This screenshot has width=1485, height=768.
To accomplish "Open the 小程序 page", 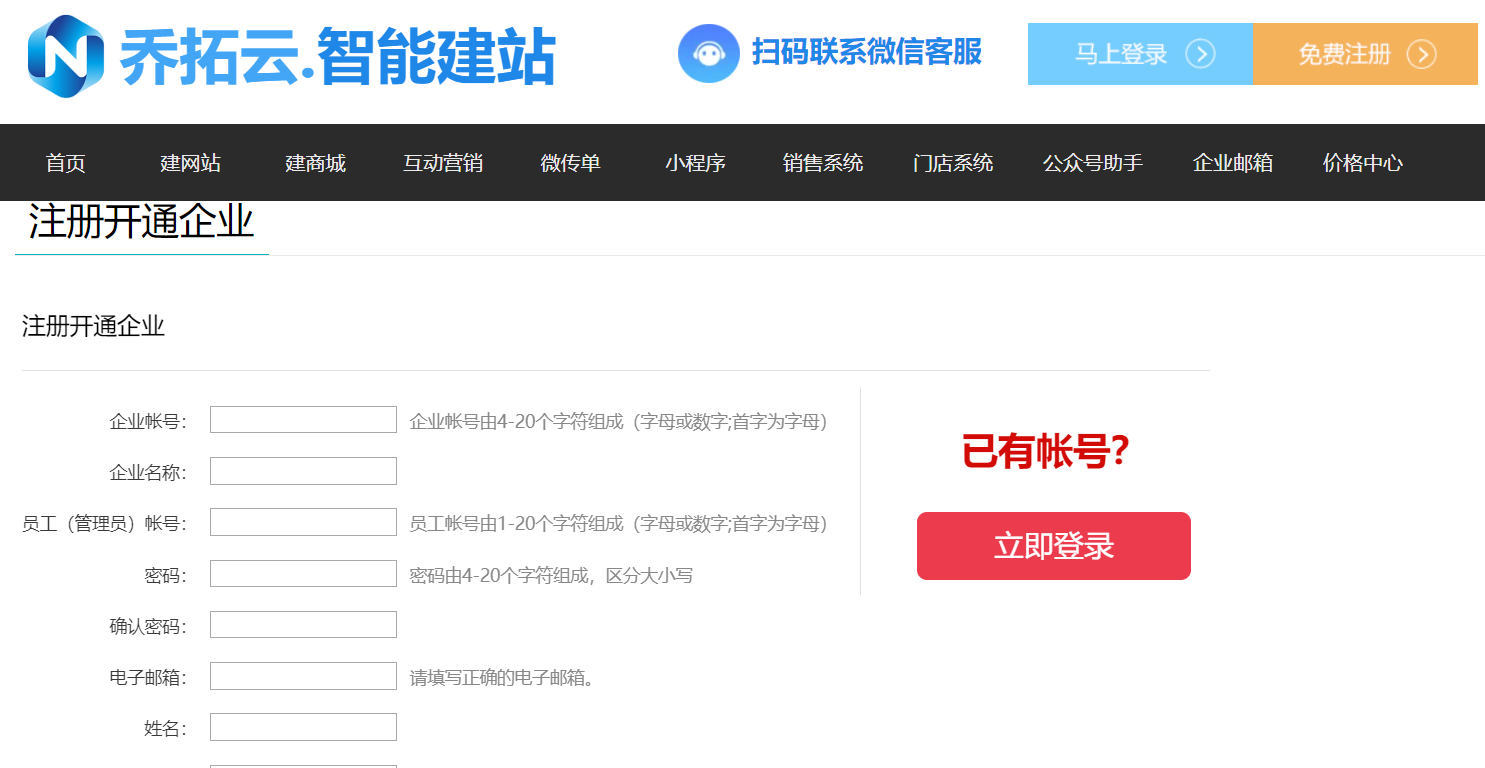I will (x=695, y=162).
